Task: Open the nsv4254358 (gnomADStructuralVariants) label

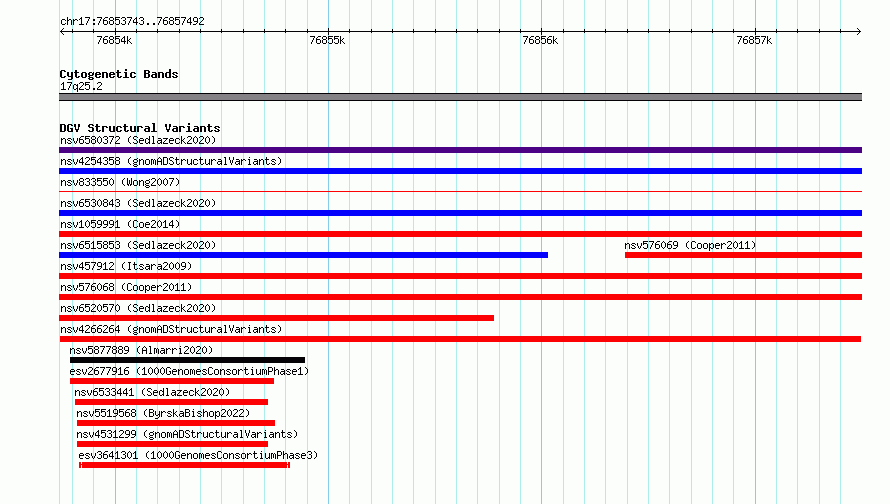Action: (171, 161)
